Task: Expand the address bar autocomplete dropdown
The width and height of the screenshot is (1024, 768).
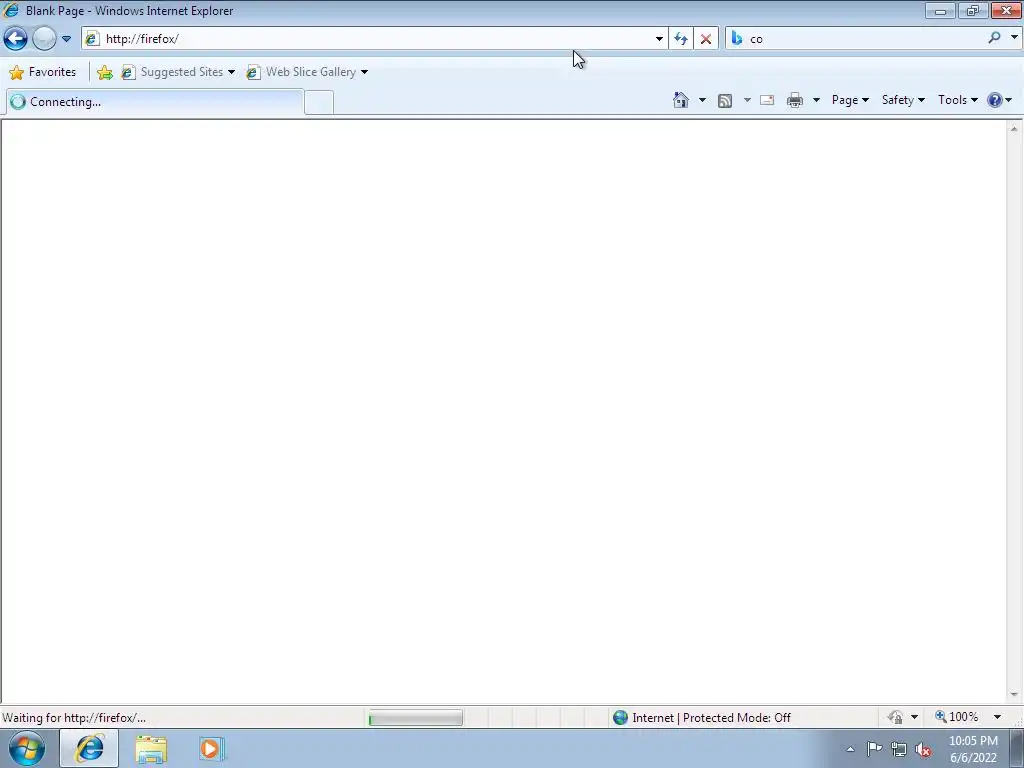Action: click(659, 39)
